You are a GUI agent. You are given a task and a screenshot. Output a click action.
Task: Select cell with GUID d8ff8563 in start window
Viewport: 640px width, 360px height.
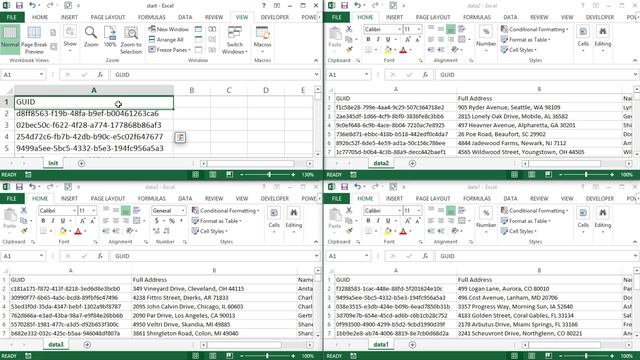(94, 113)
